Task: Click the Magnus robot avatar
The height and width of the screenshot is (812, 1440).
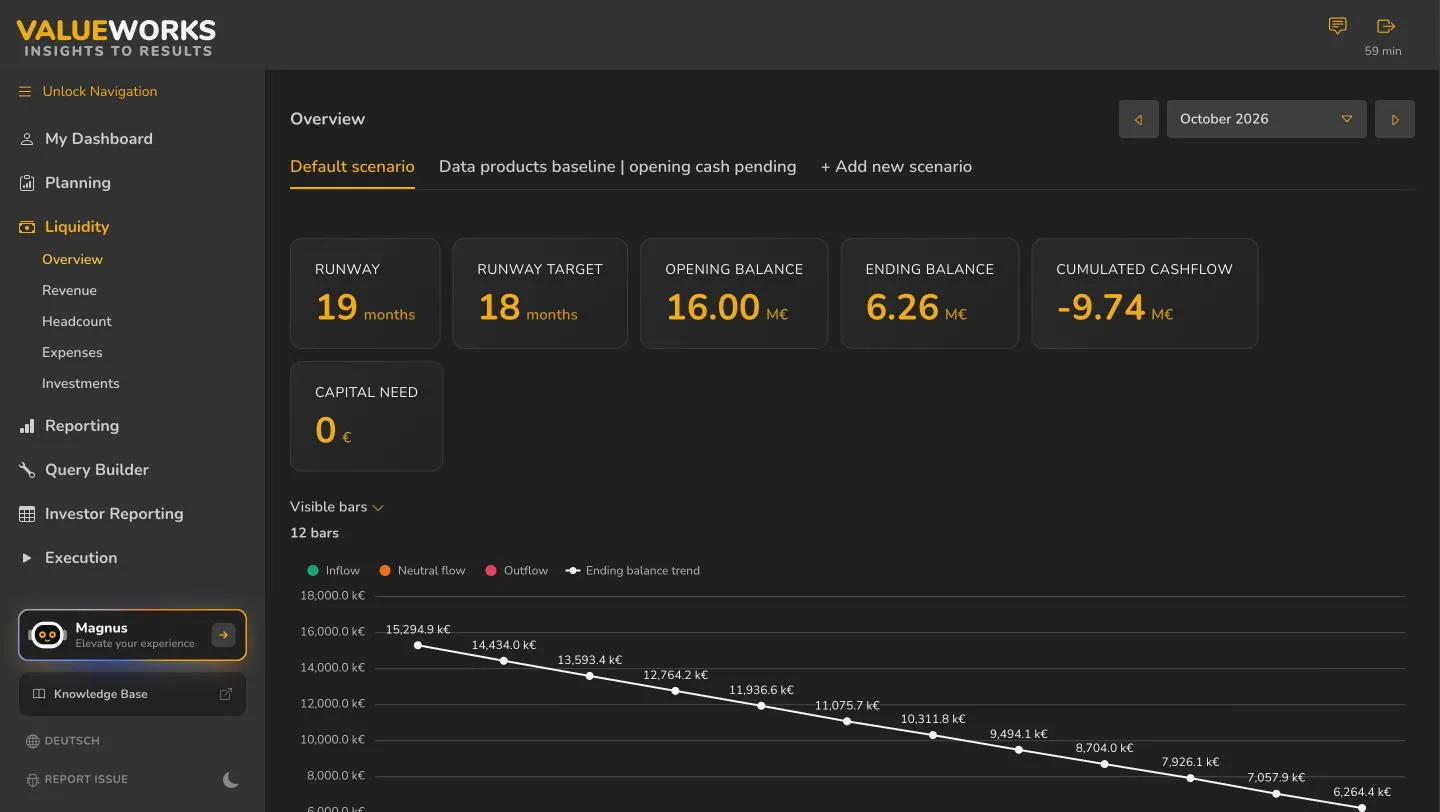Action: (48, 635)
